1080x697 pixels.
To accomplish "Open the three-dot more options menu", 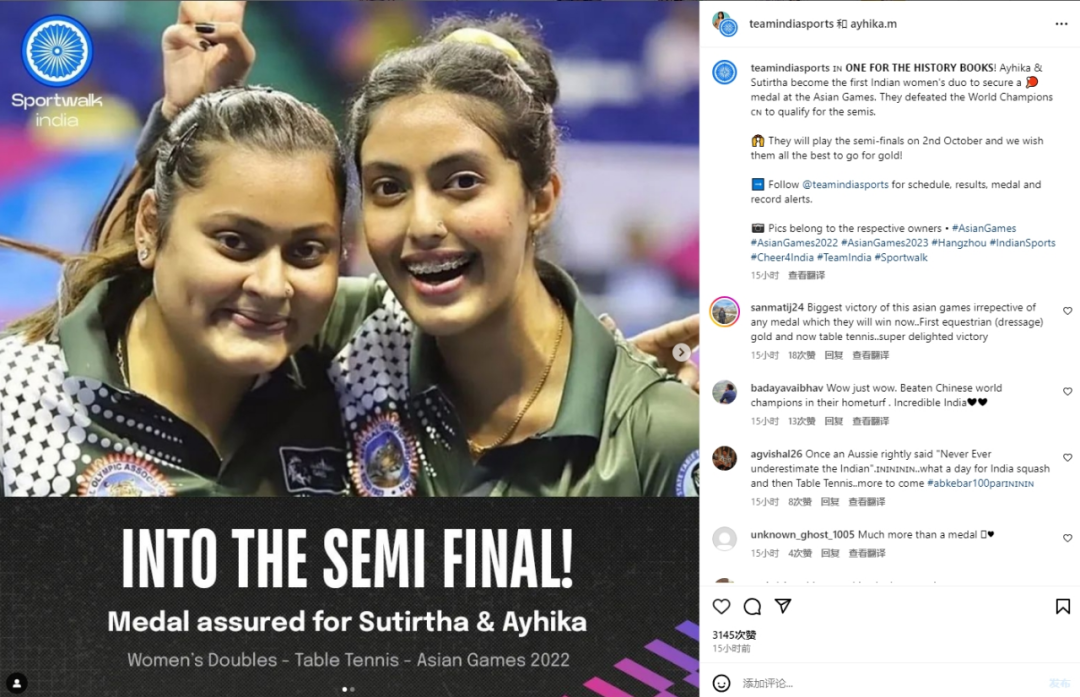I will click(1061, 24).
